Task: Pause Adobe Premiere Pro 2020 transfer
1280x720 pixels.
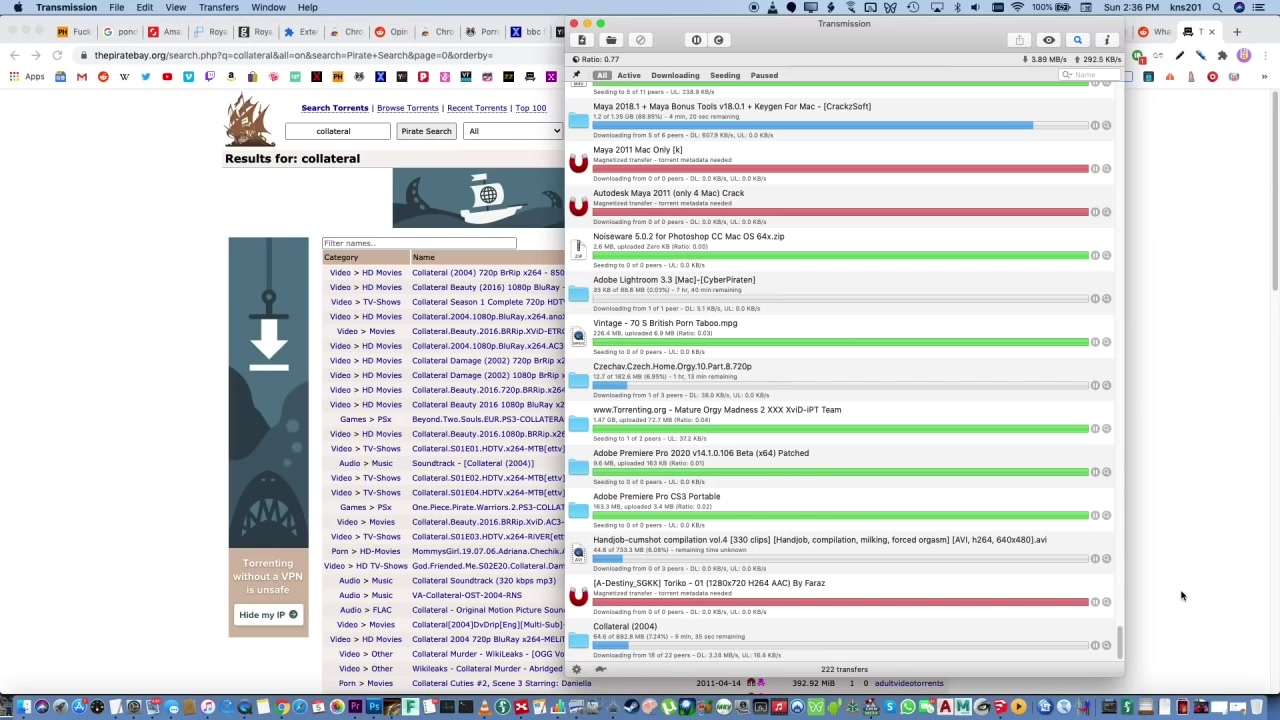Action: coord(1095,472)
